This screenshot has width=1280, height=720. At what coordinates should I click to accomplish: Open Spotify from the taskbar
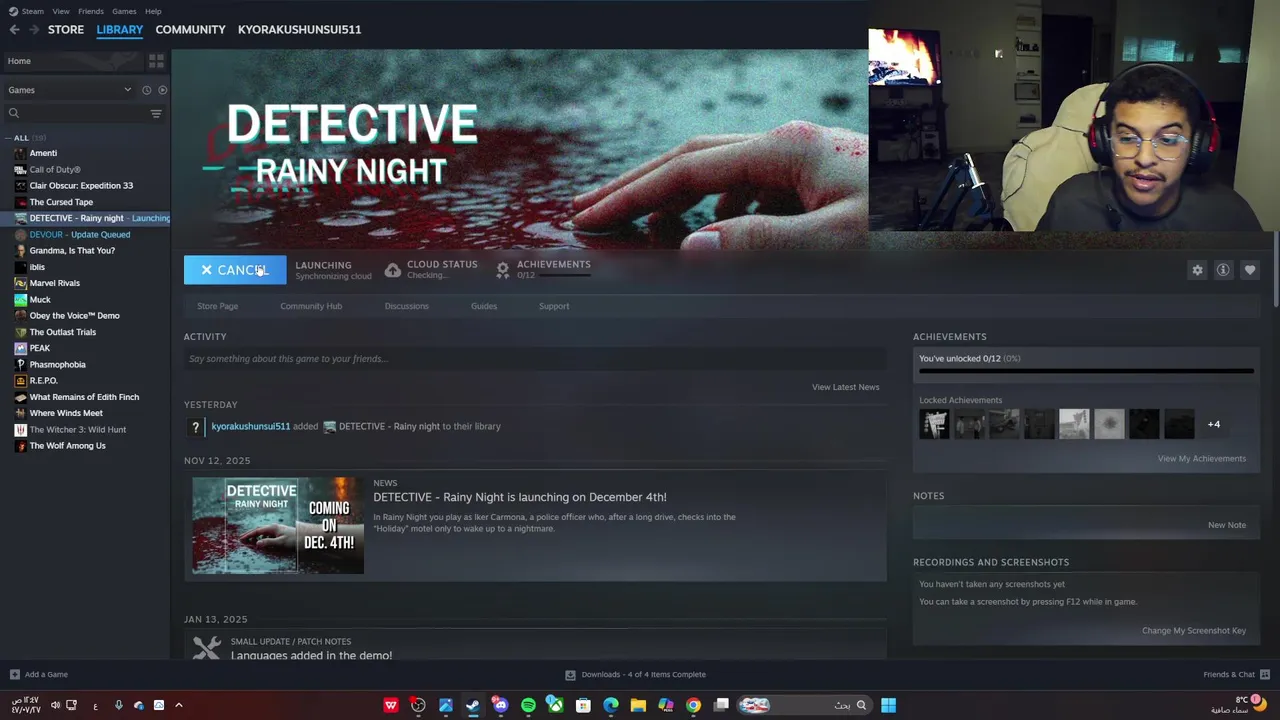(x=528, y=705)
